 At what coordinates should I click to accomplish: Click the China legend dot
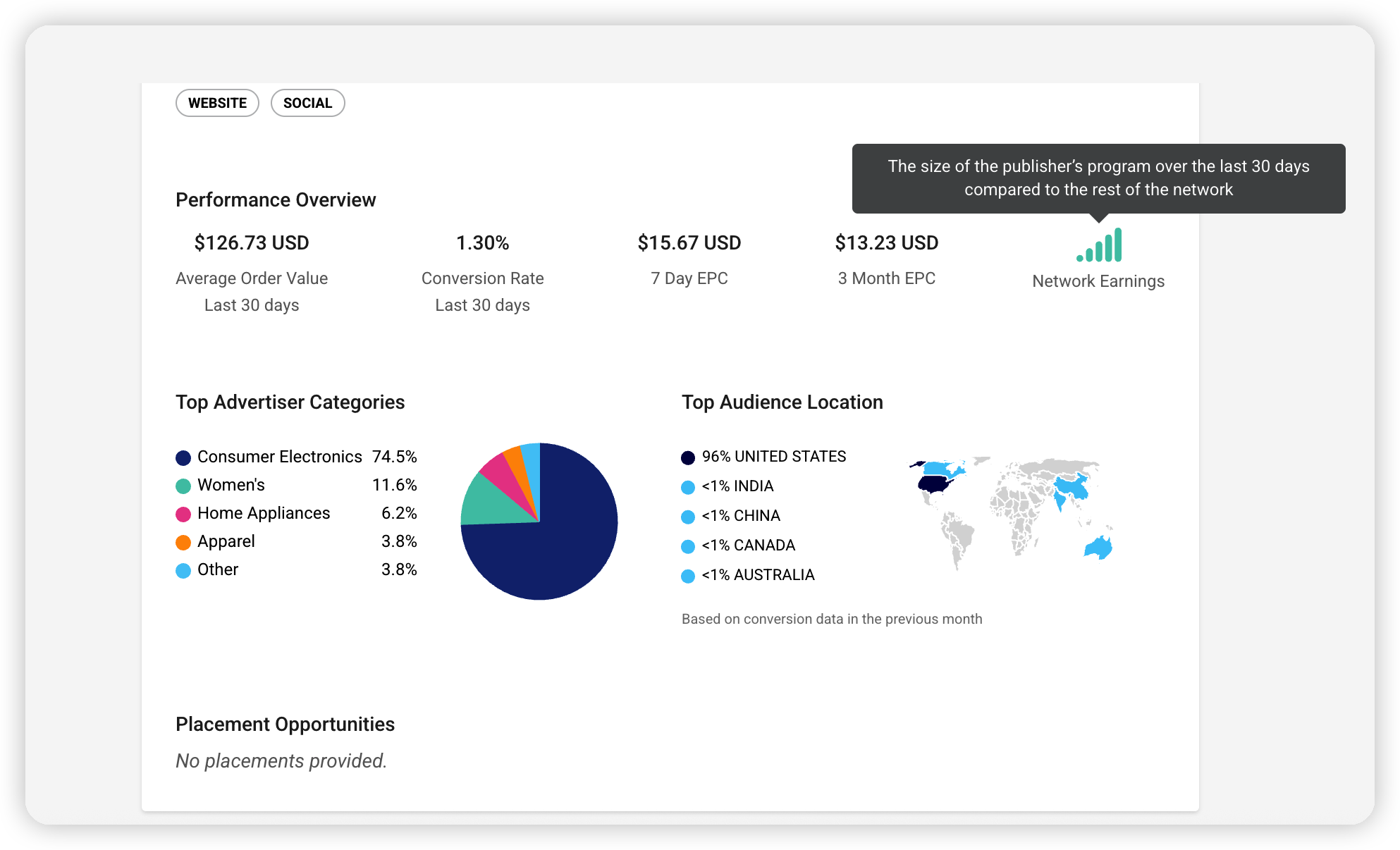tap(688, 517)
